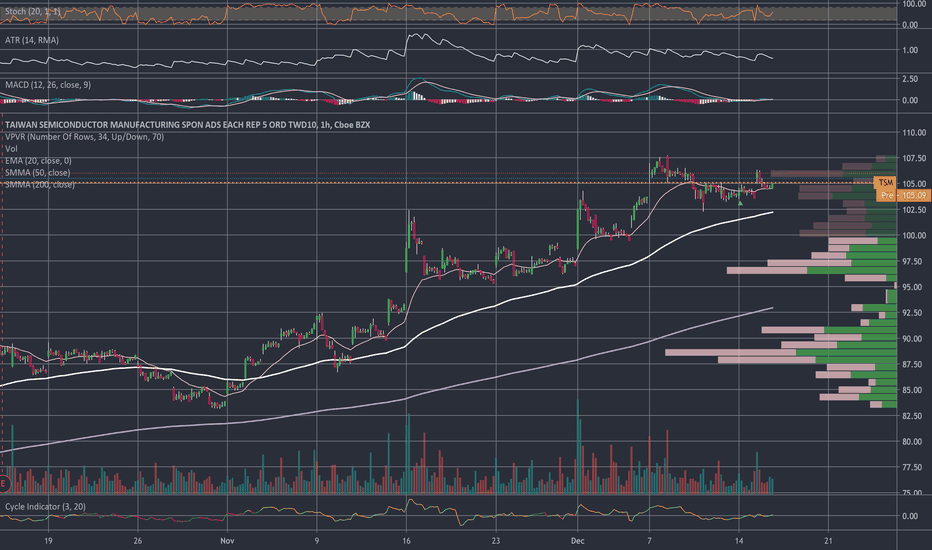Click the 92.50 price axis label
The width and height of the screenshot is (932, 550).
pyautogui.click(x=914, y=313)
